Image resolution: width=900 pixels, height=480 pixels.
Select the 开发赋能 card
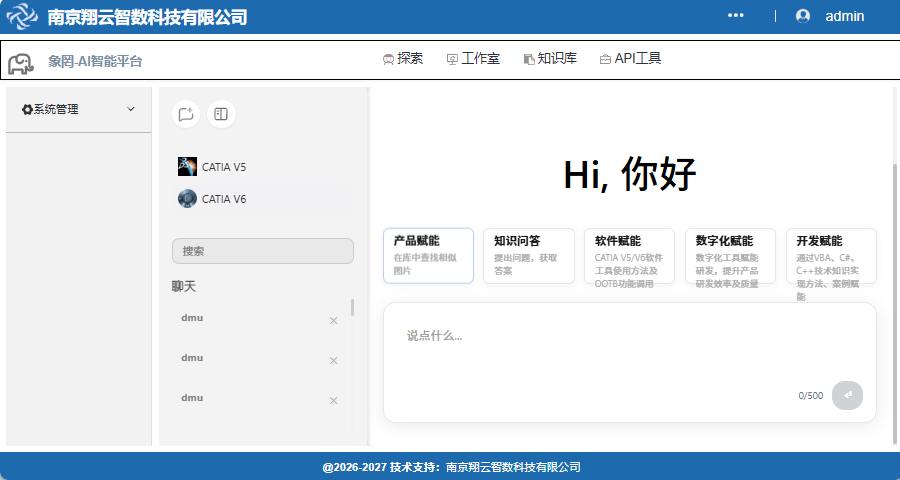click(x=831, y=256)
